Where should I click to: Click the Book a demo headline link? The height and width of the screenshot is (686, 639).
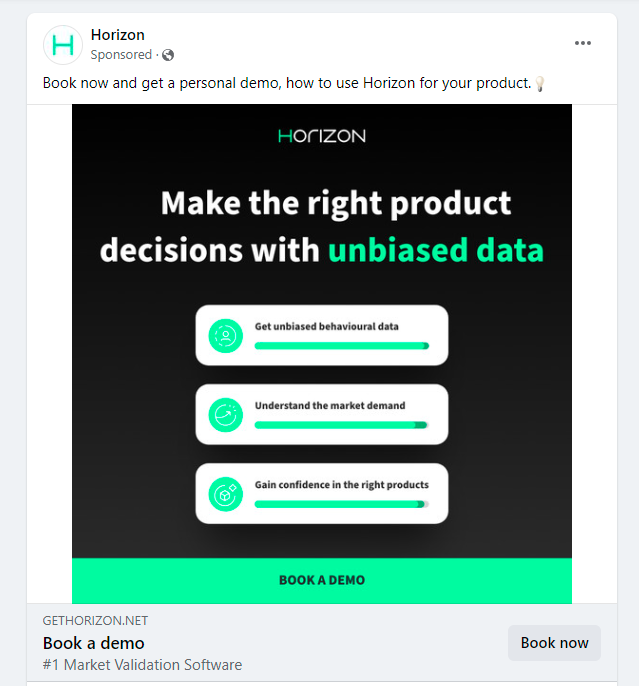(94, 643)
